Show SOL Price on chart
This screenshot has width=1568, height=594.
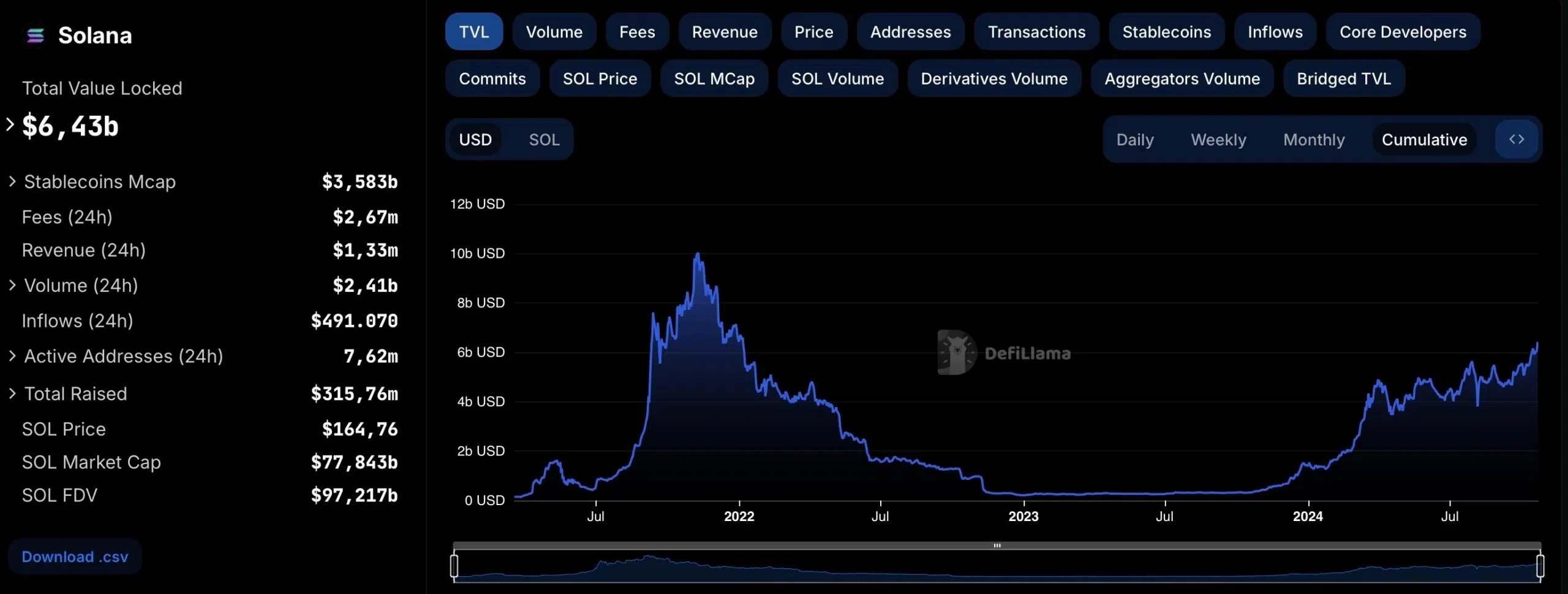pos(600,78)
